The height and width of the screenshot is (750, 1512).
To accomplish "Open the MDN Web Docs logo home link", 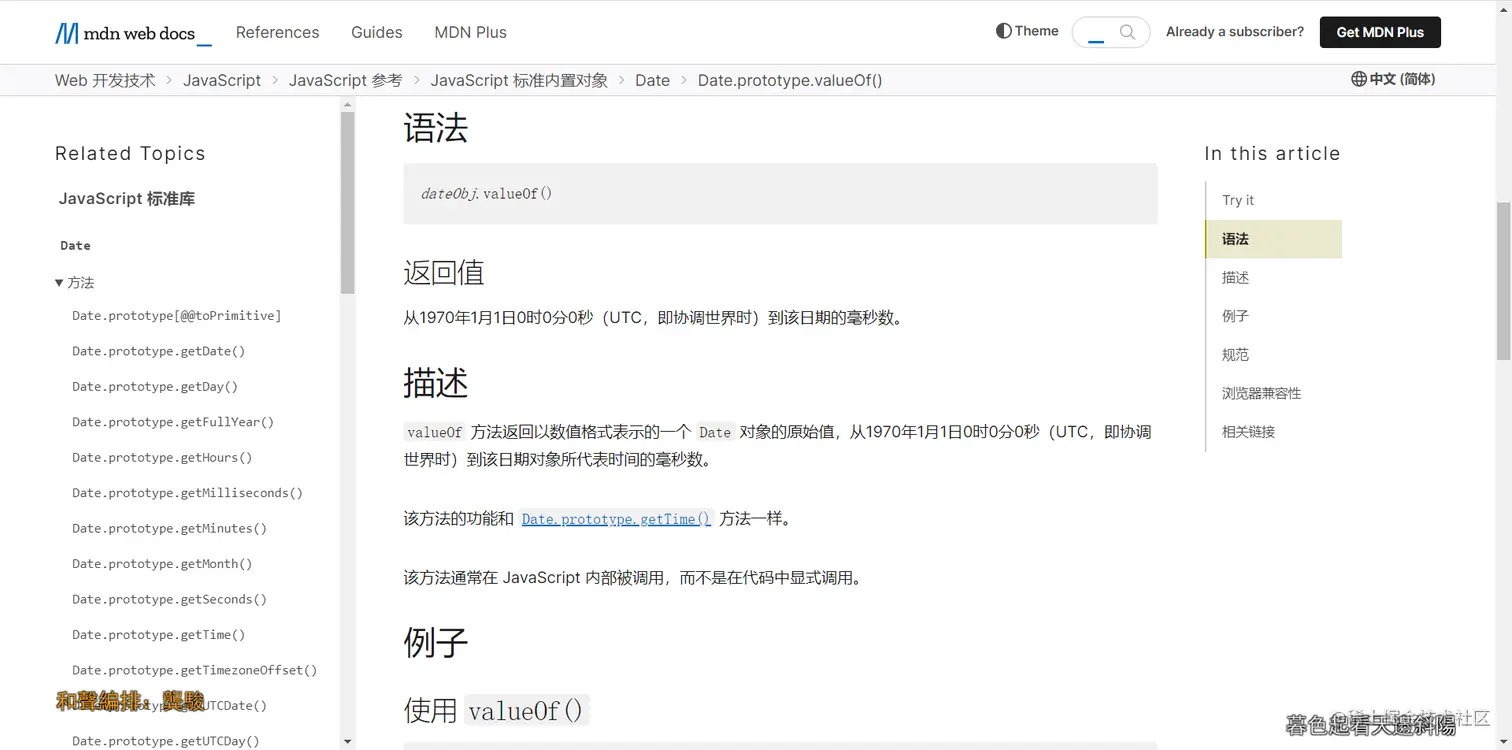I will pyautogui.click(x=133, y=33).
